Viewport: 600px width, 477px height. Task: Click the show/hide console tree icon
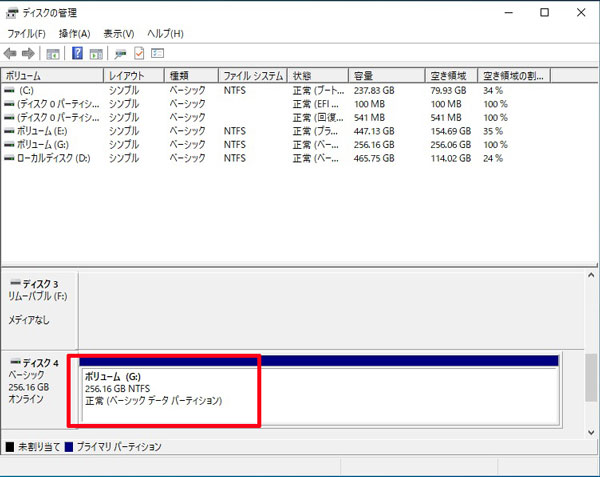53,53
